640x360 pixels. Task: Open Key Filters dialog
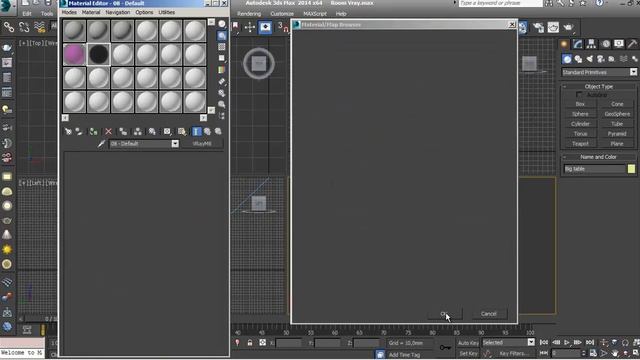pyautogui.click(x=513, y=353)
